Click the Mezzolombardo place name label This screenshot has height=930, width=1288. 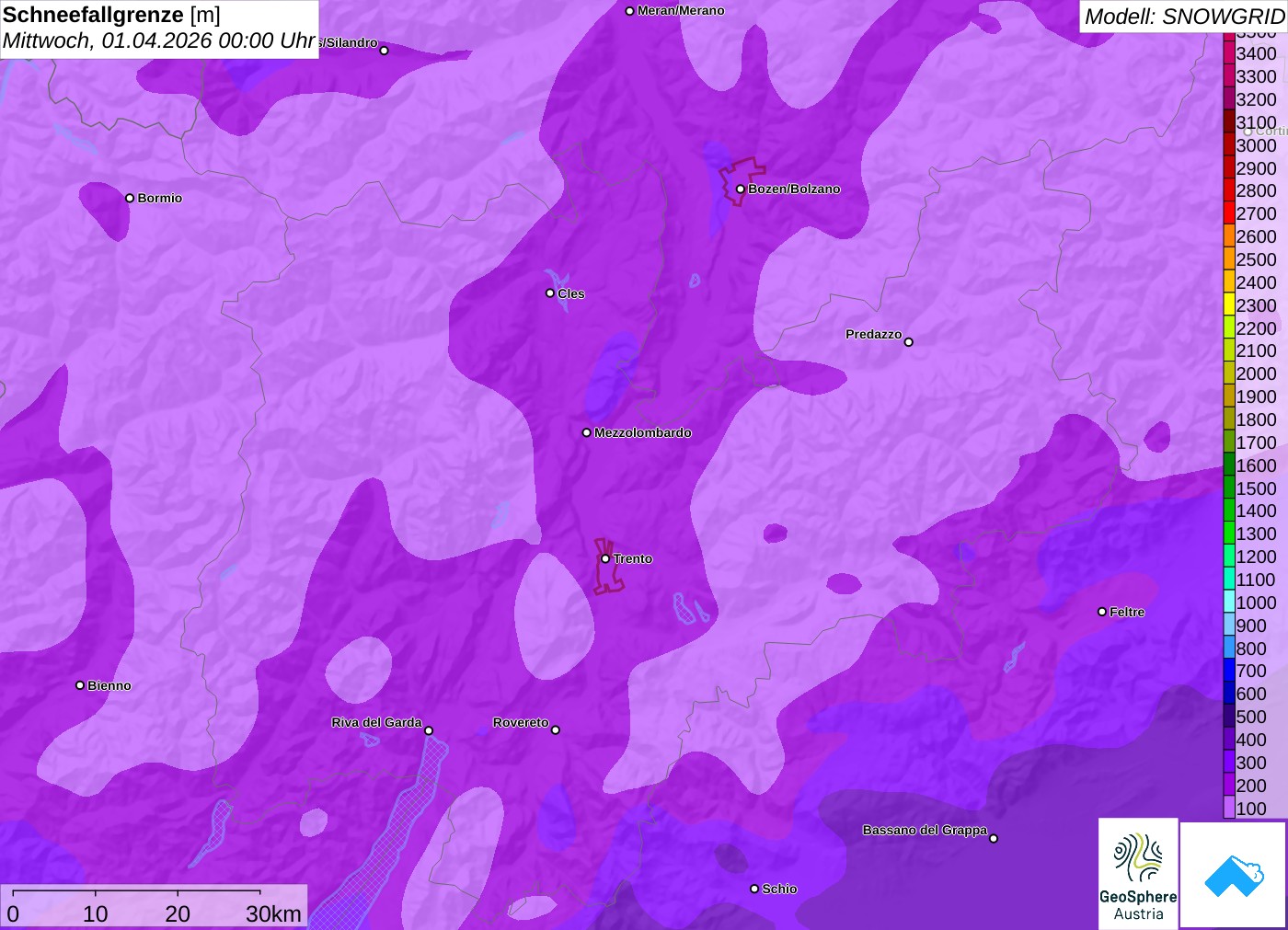click(x=642, y=432)
